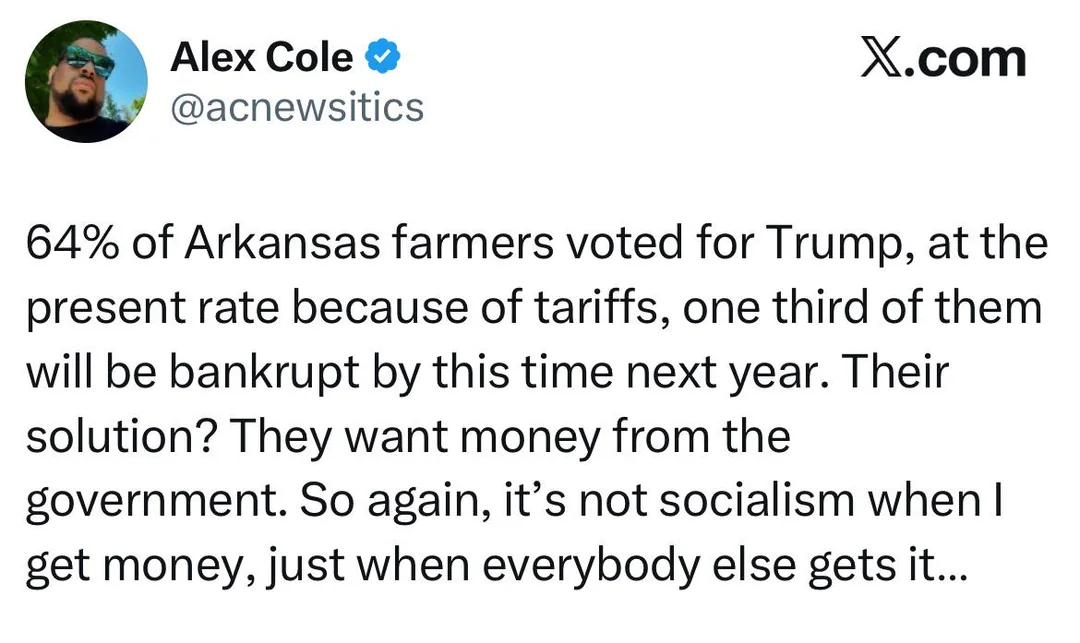Screen dimensions: 1080x643
Task: Click the @acnewsitics handle
Action: point(298,106)
